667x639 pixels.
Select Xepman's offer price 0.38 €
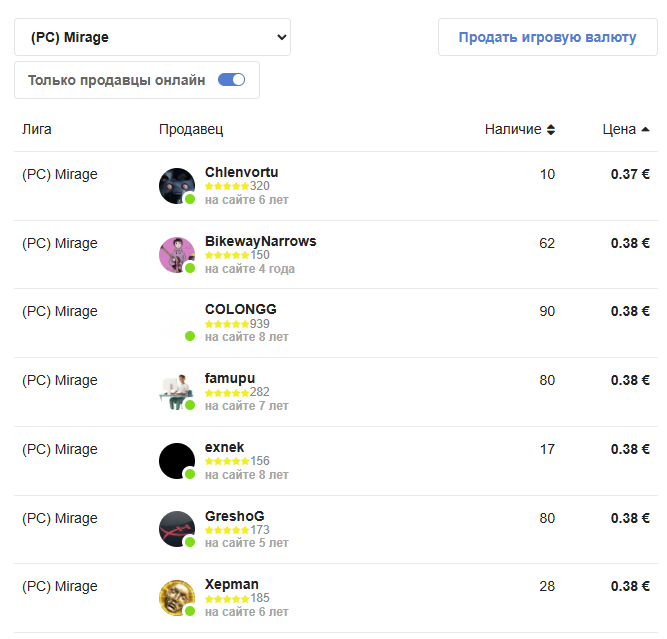[x=630, y=587]
